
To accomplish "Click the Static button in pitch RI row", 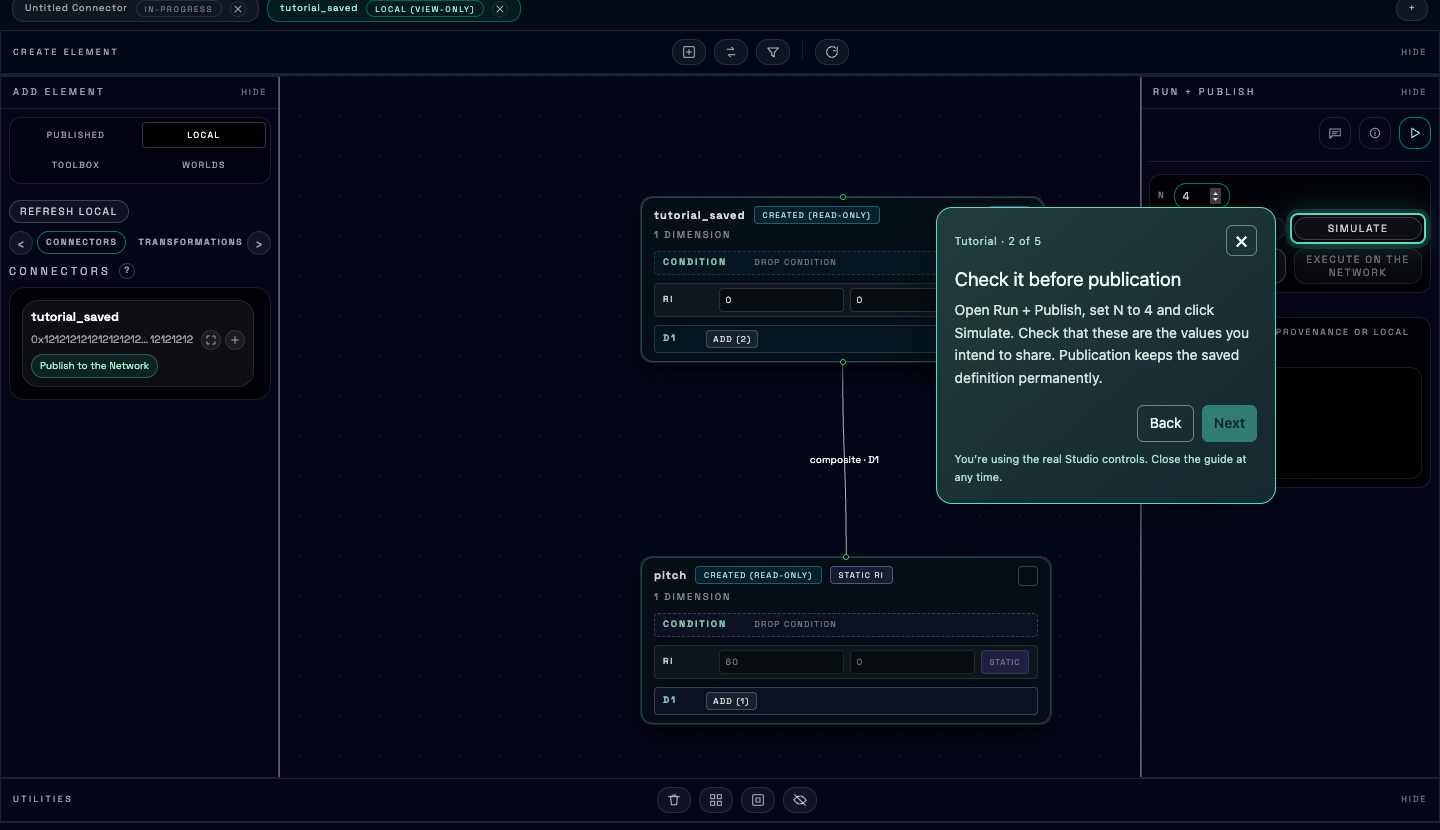I will pyautogui.click(x=1005, y=662).
